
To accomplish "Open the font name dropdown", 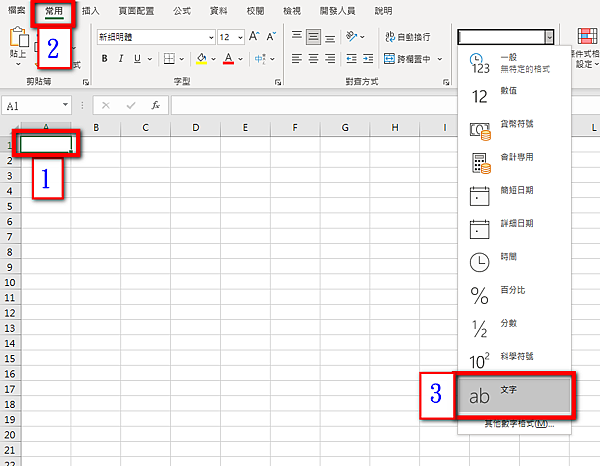I will click(x=211, y=37).
